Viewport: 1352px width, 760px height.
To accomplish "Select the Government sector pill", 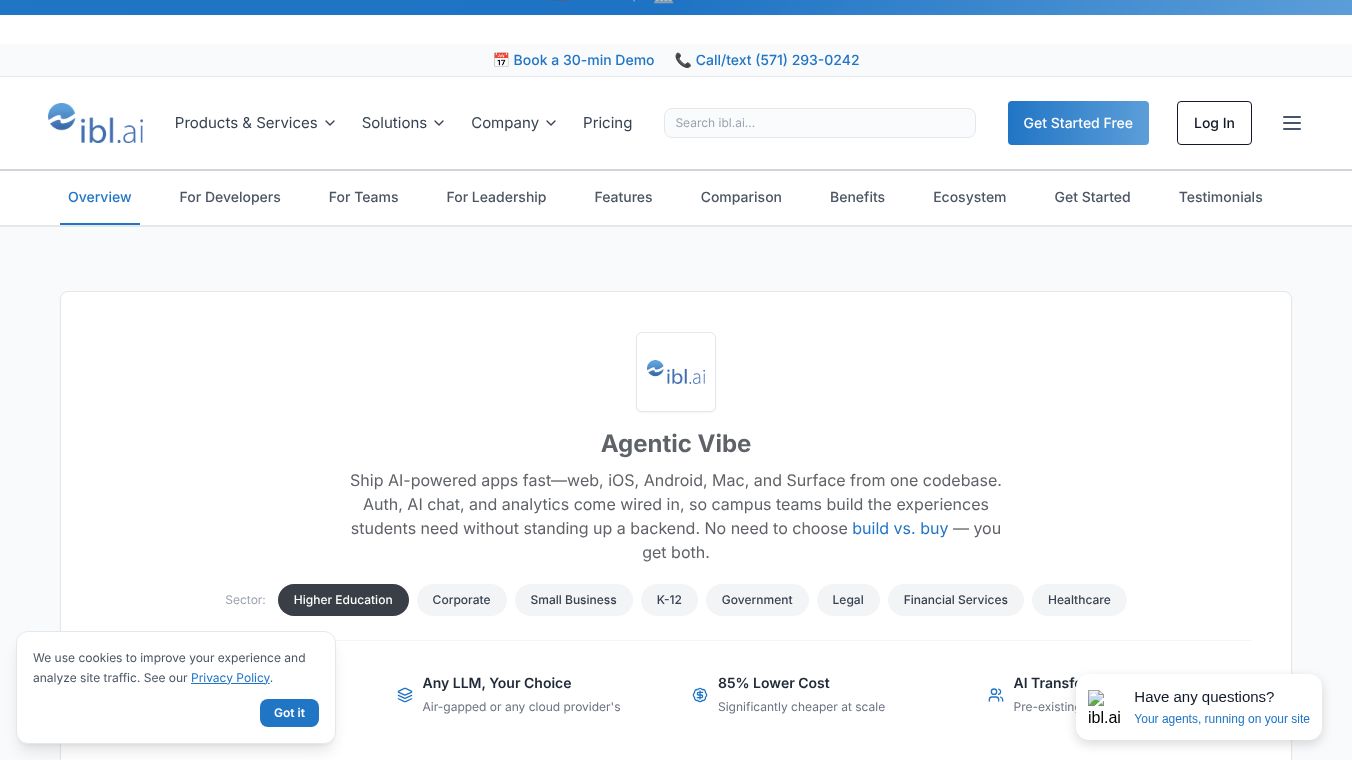I will pos(757,600).
